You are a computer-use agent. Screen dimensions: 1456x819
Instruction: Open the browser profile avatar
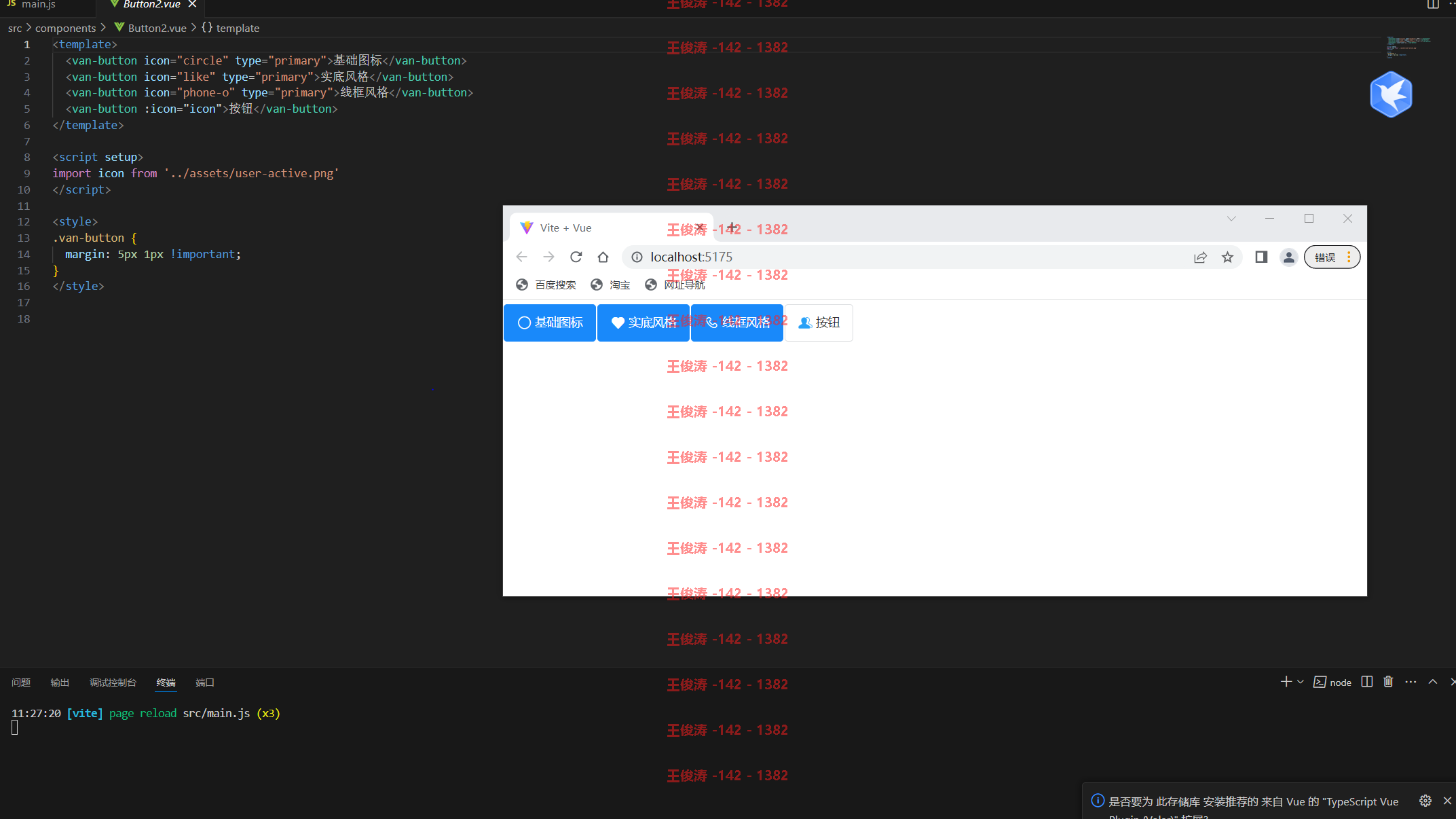coord(1288,257)
